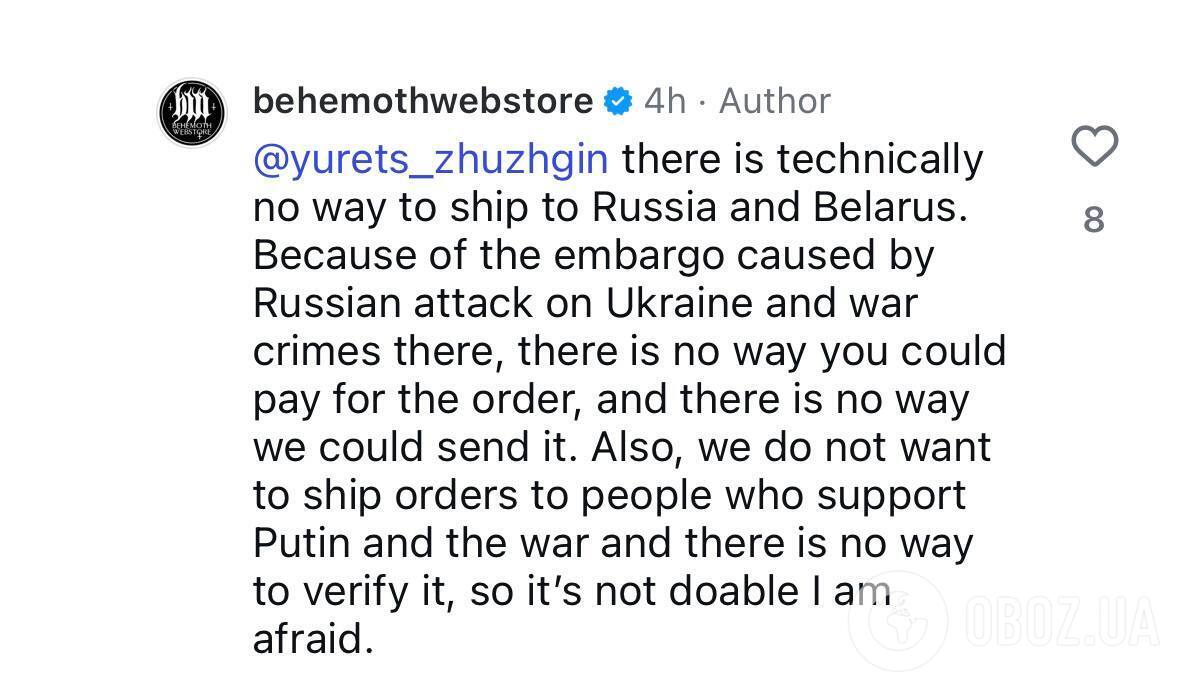Open the behemothwebstore username profile link

click(423, 100)
